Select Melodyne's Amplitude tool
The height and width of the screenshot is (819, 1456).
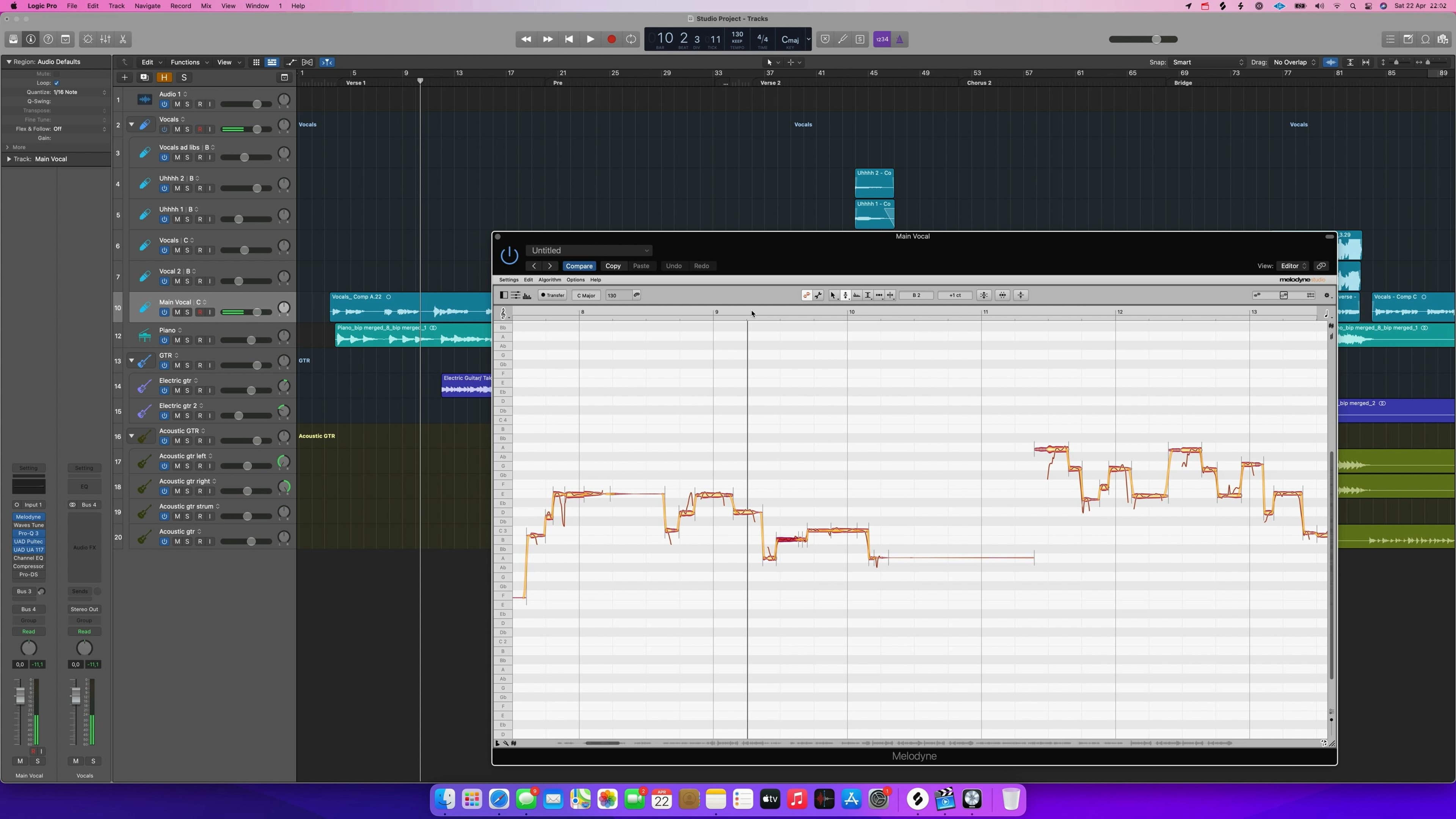[868, 295]
